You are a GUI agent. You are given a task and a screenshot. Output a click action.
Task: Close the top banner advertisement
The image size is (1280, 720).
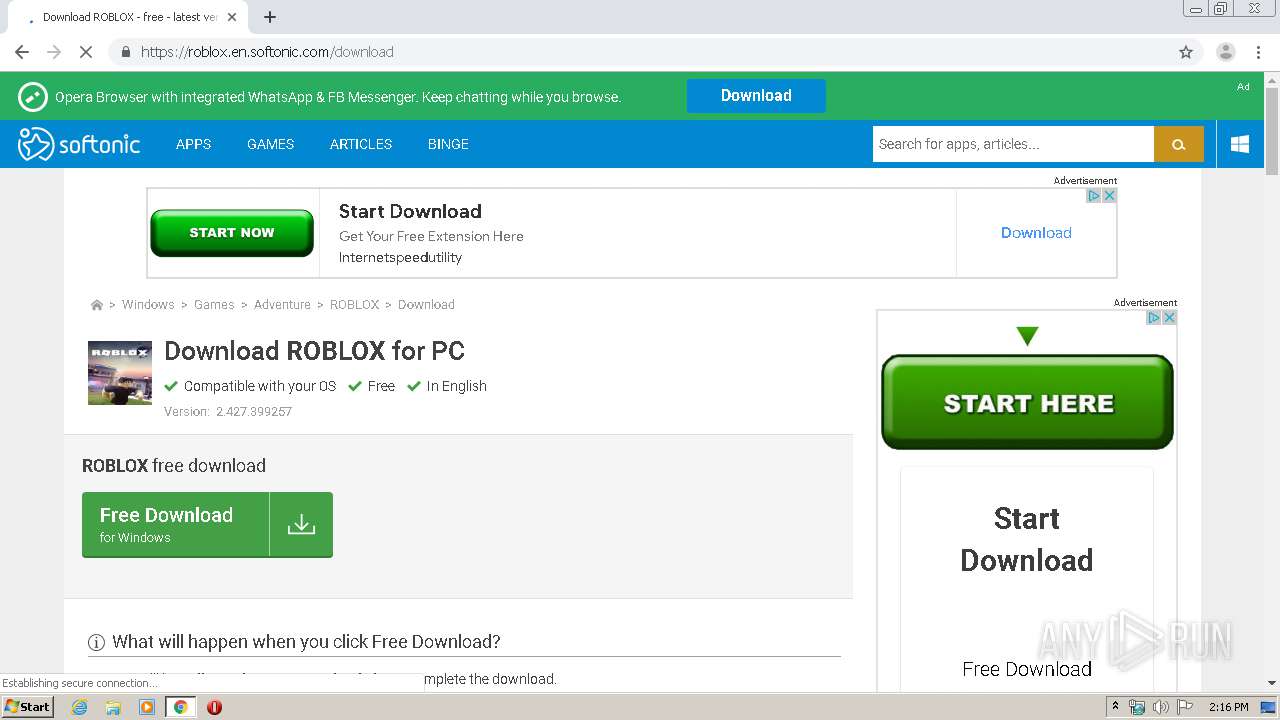(1109, 196)
